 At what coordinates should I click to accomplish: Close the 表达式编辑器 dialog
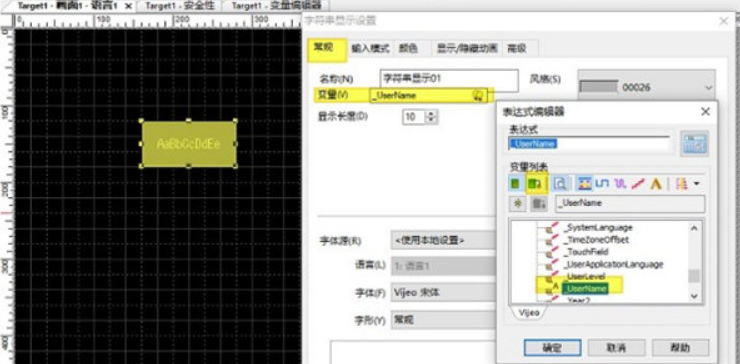click(x=705, y=111)
